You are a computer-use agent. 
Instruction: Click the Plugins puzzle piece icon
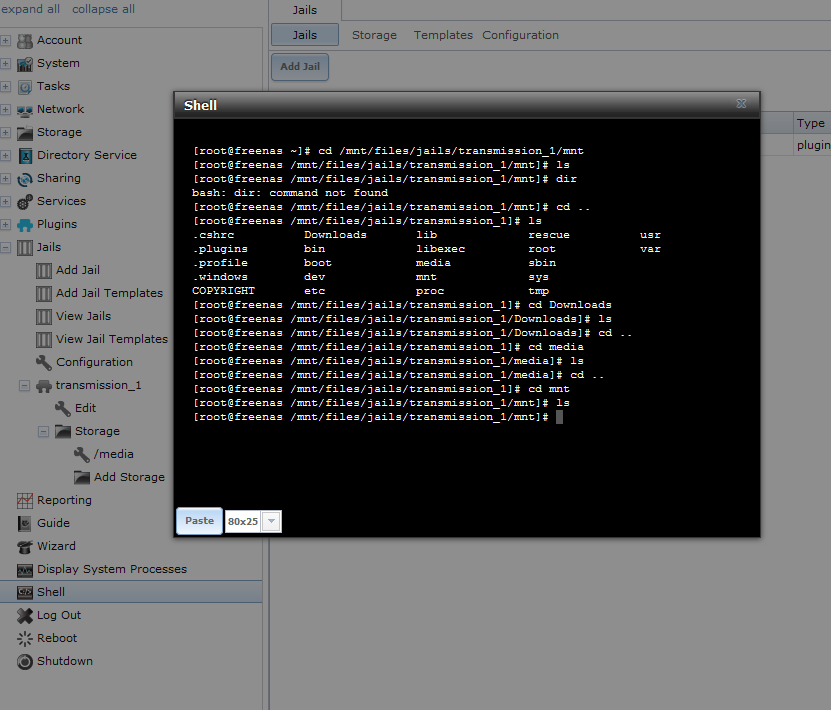point(24,225)
